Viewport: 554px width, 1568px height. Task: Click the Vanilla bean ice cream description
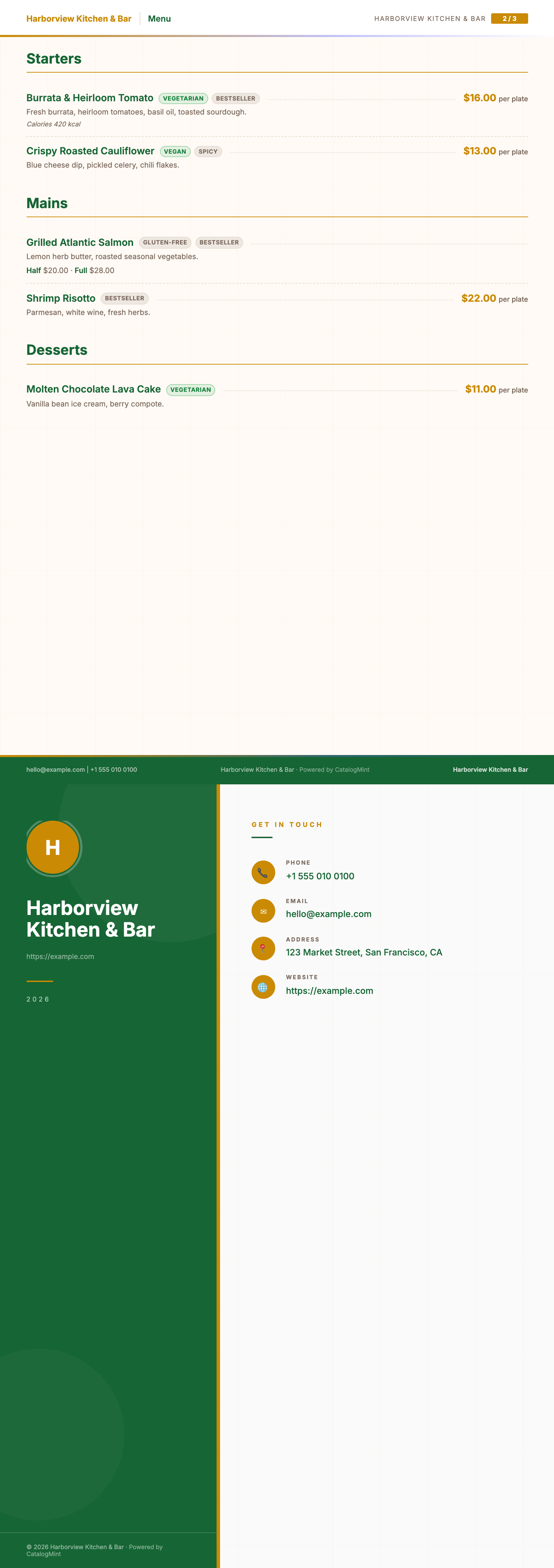click(x=95, y=404)
